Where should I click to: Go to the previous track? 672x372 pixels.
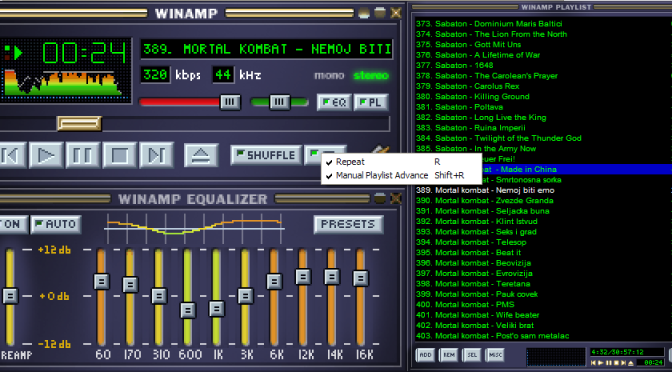(x=12, y=155)
